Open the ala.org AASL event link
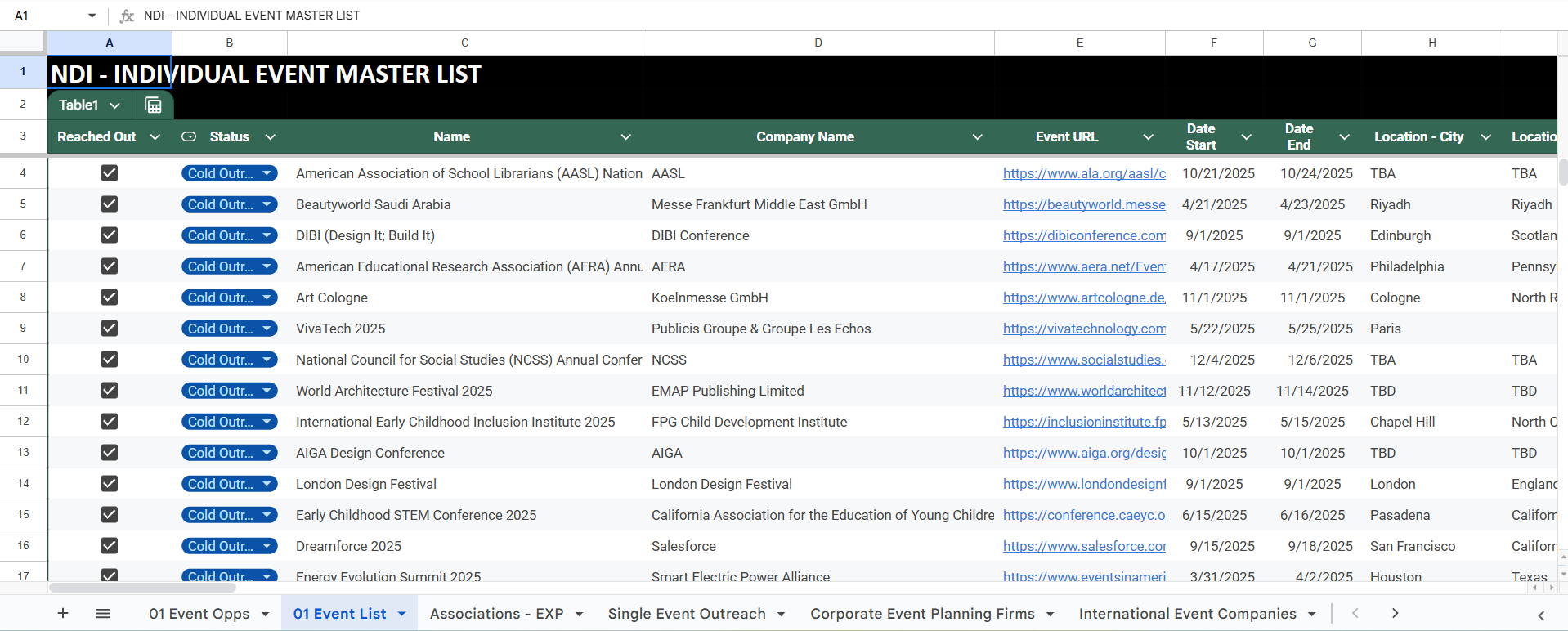1568x631 pixels. [x=1084, y=173]
